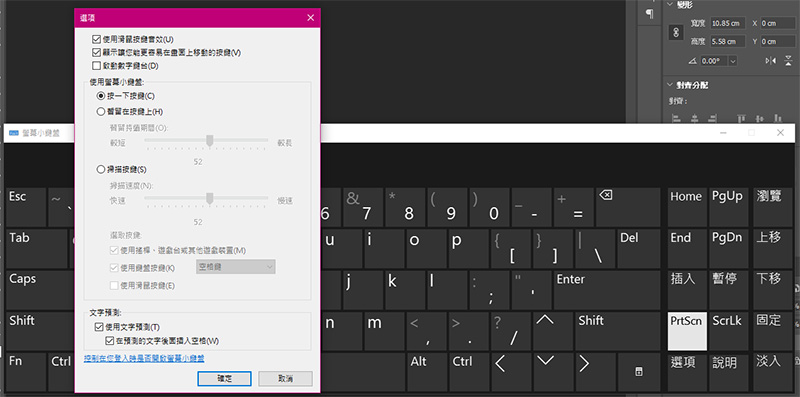Click the 淡入 key on the keyboard
Screen dimensions: 800x397
click(x=773, y=373)
